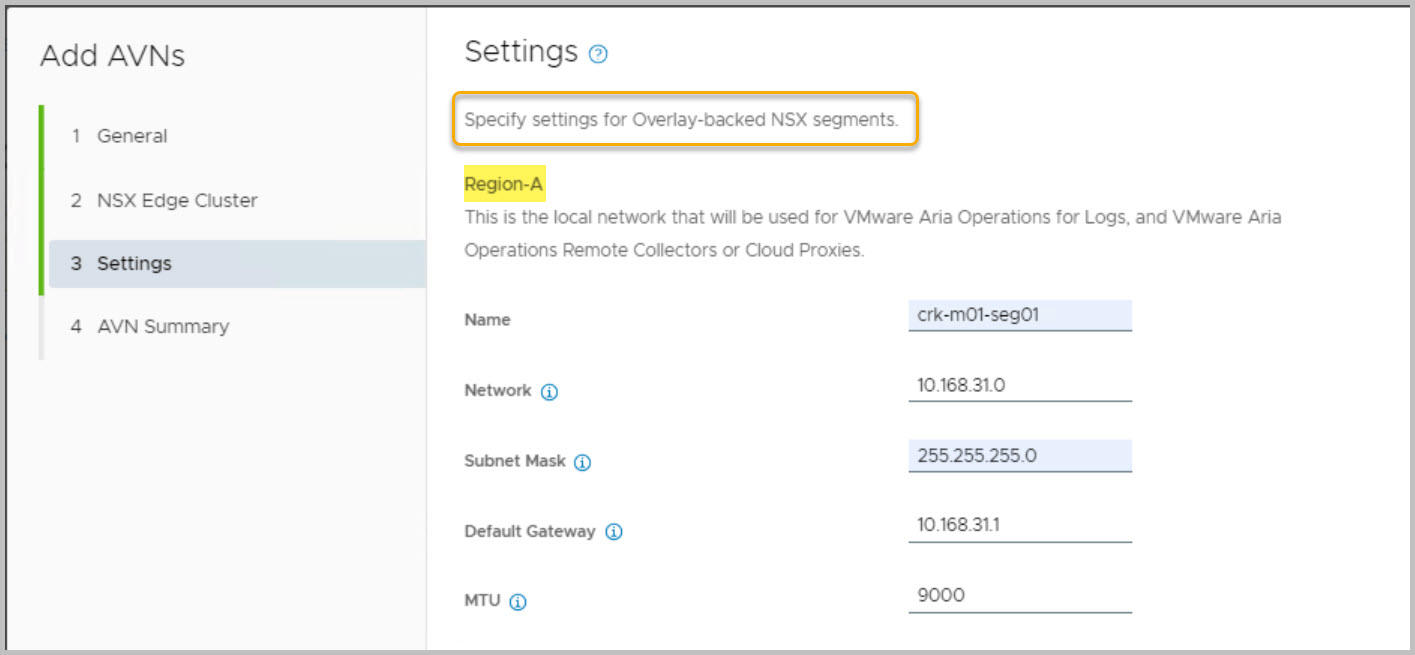Image resolution: width=1415 pixels, height=655 pixels.
Task: Click the Name field containing crk-m01-seg01
Action: (x=1019, y=315)
